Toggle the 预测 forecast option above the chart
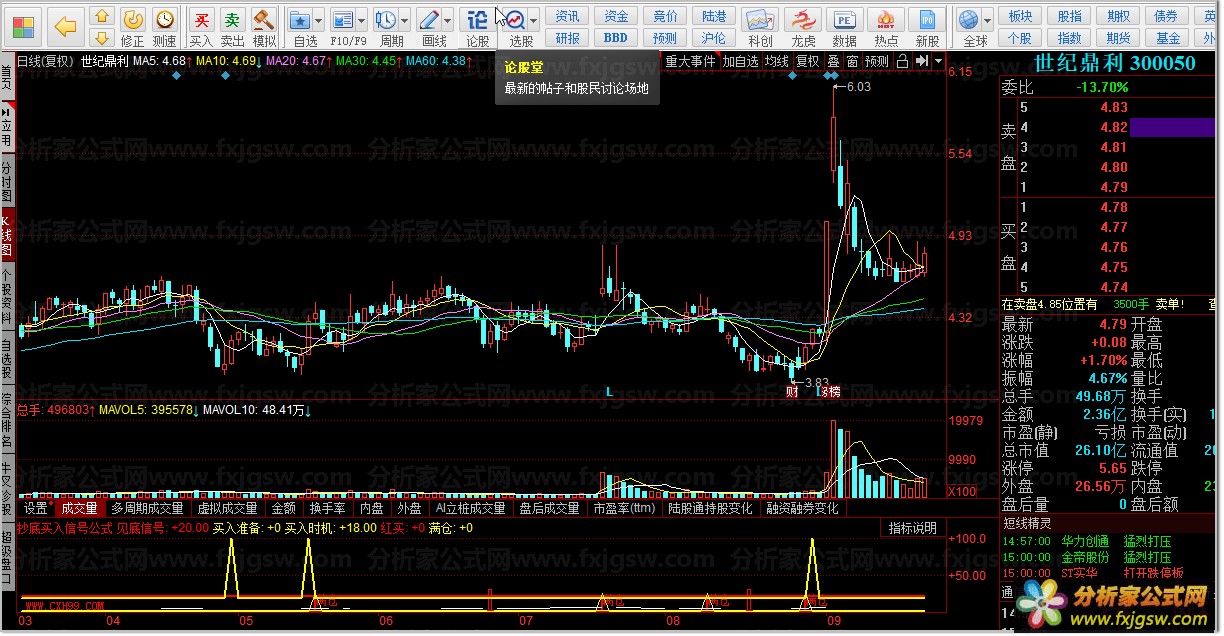This screenshot has width=1224, height=636. pyautogui.click(x=876, y=60)
